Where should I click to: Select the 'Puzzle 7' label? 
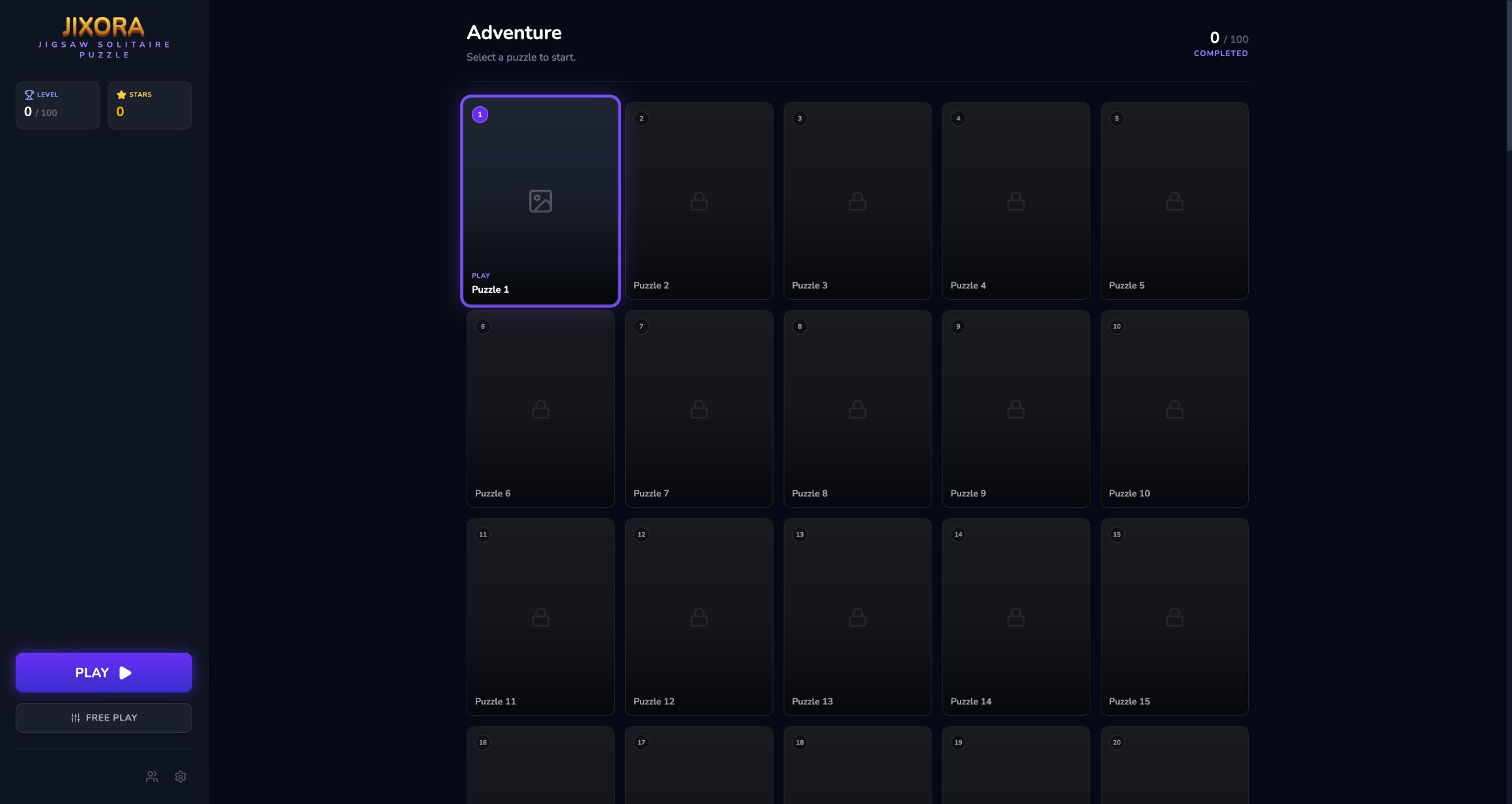[x=651, y=494]
